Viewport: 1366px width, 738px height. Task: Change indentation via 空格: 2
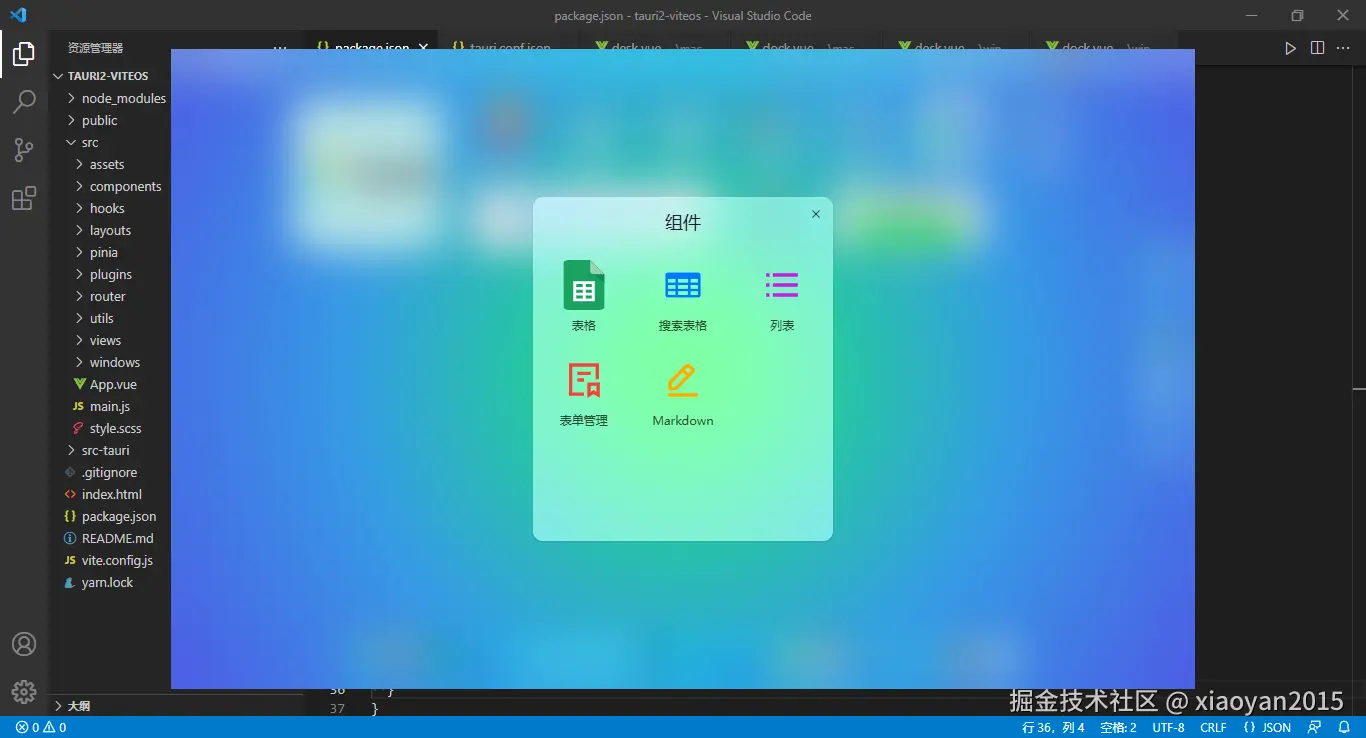[1118, 727]
